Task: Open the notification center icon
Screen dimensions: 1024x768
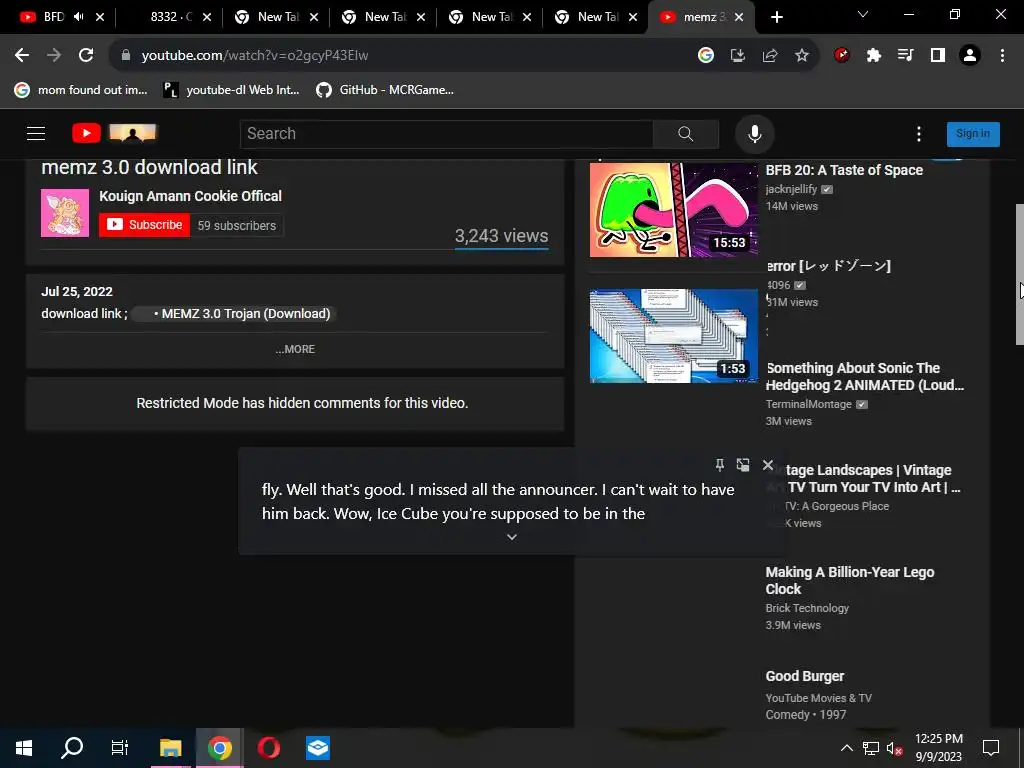Action: coord(991,748)
